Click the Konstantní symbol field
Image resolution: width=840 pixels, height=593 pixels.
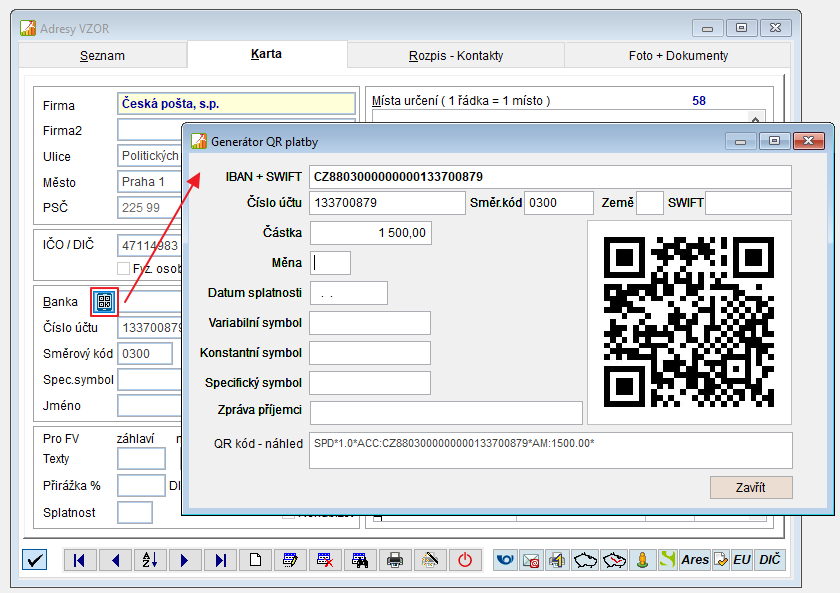(x=370, y=353)
